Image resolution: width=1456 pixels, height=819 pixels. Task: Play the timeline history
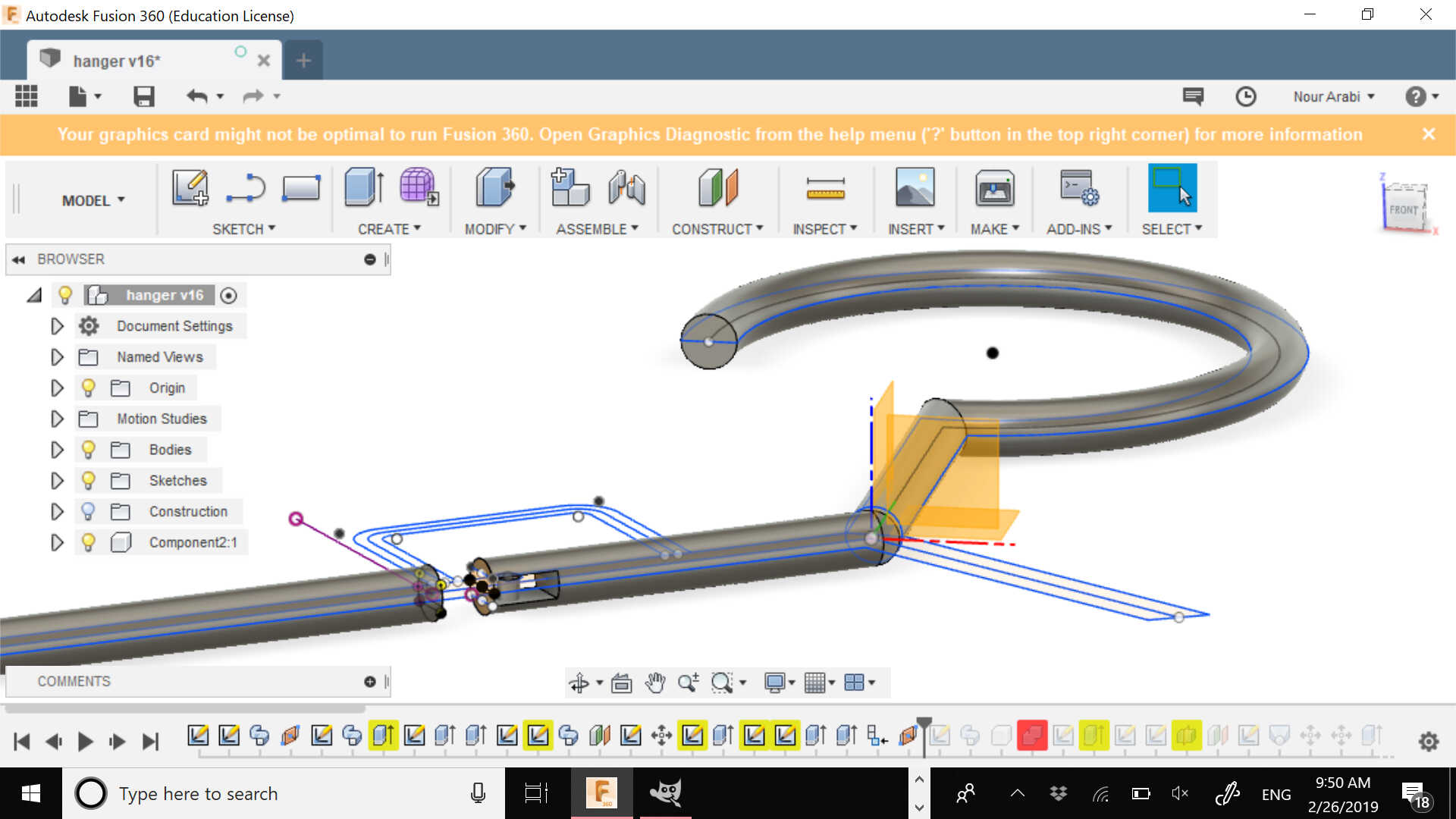click(x=85, y=742)
